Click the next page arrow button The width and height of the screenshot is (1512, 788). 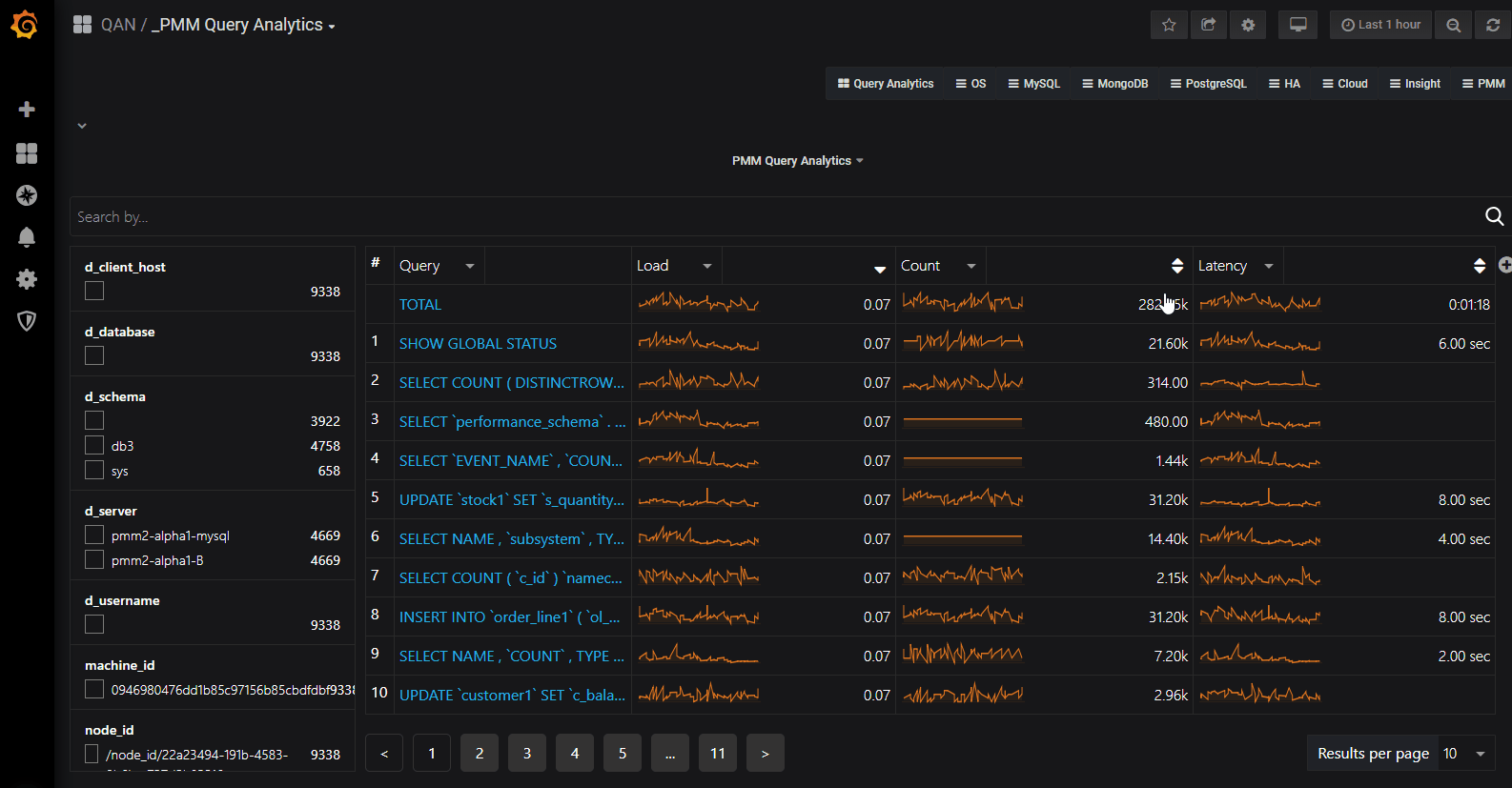tap(766, 754)
